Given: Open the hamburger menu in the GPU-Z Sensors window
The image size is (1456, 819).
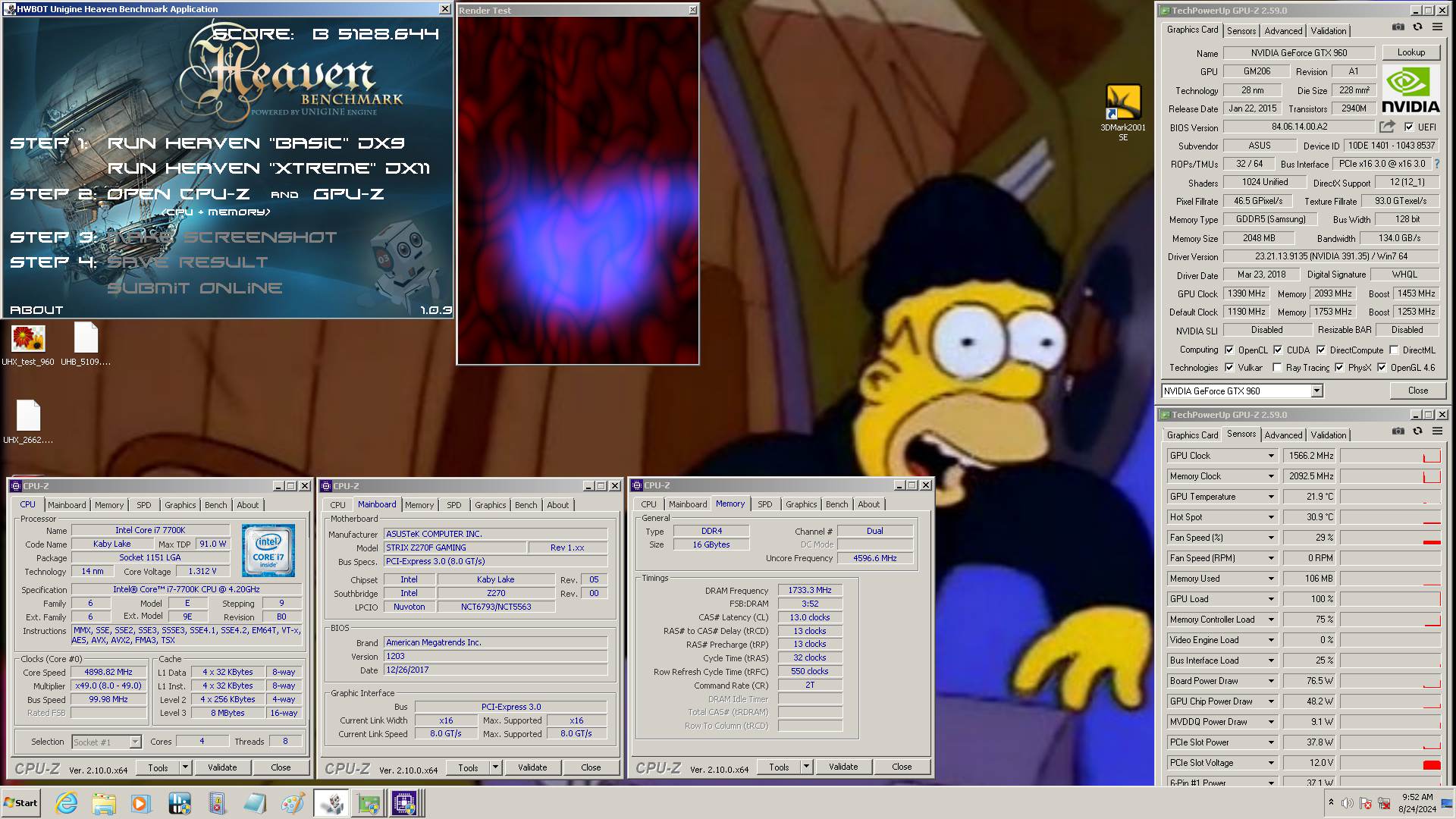Looking at the screenshot, I should pos(1437,431).
